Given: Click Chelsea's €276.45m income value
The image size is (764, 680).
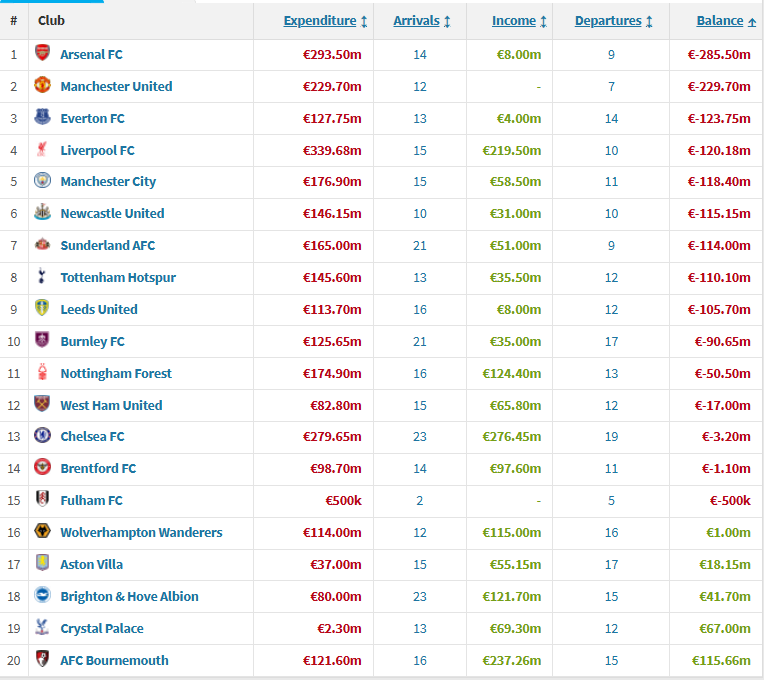Looking at the screenshot, I should (512, 436).
